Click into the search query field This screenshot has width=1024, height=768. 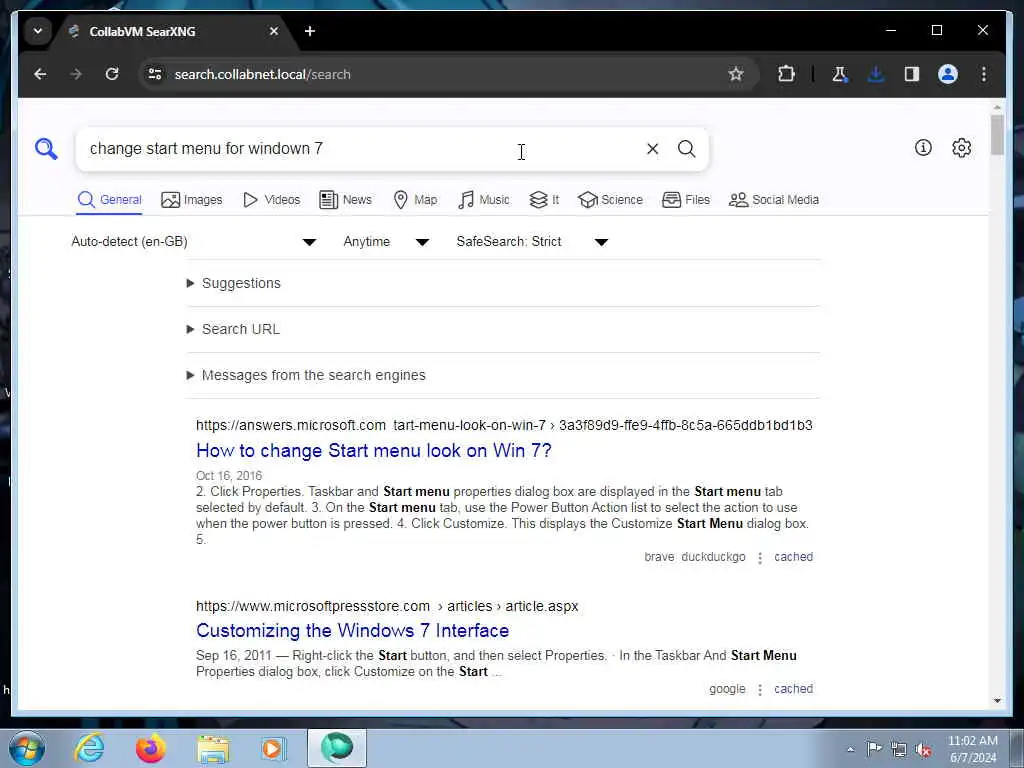(x=359, y=149)
